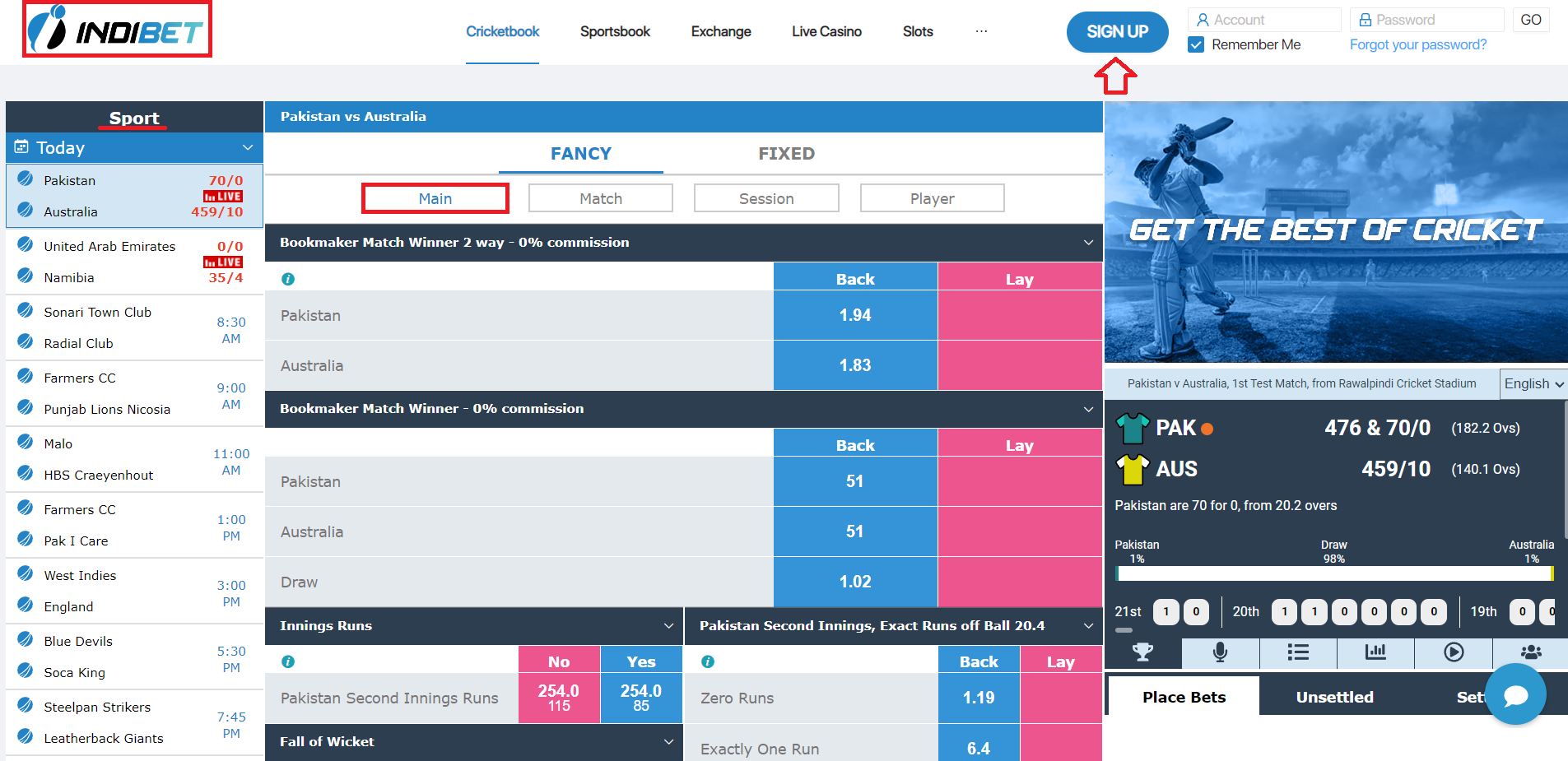Select the Match market filter
Image resolution: width=1568 pixels, height=761 pixels.
(x=601, y=198)
